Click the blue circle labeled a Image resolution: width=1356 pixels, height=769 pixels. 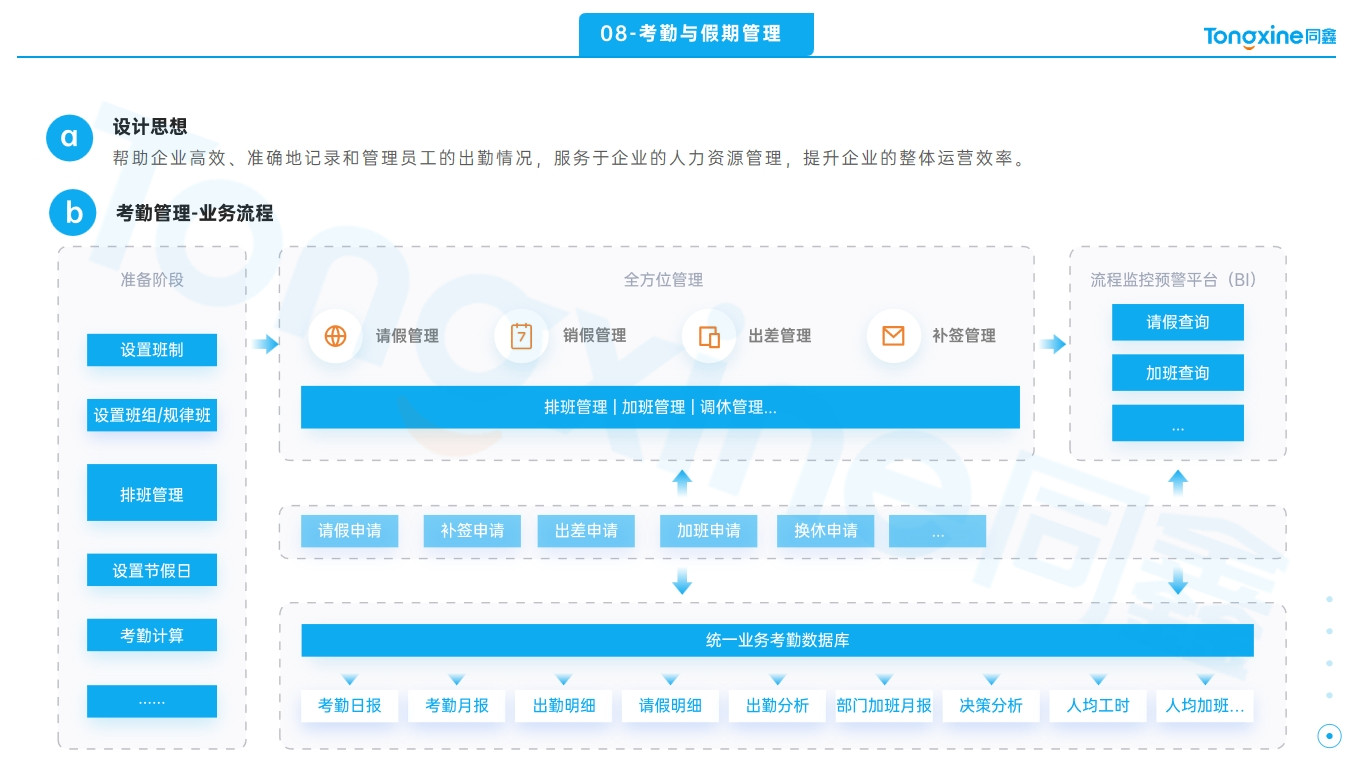(x=69, y=138)
